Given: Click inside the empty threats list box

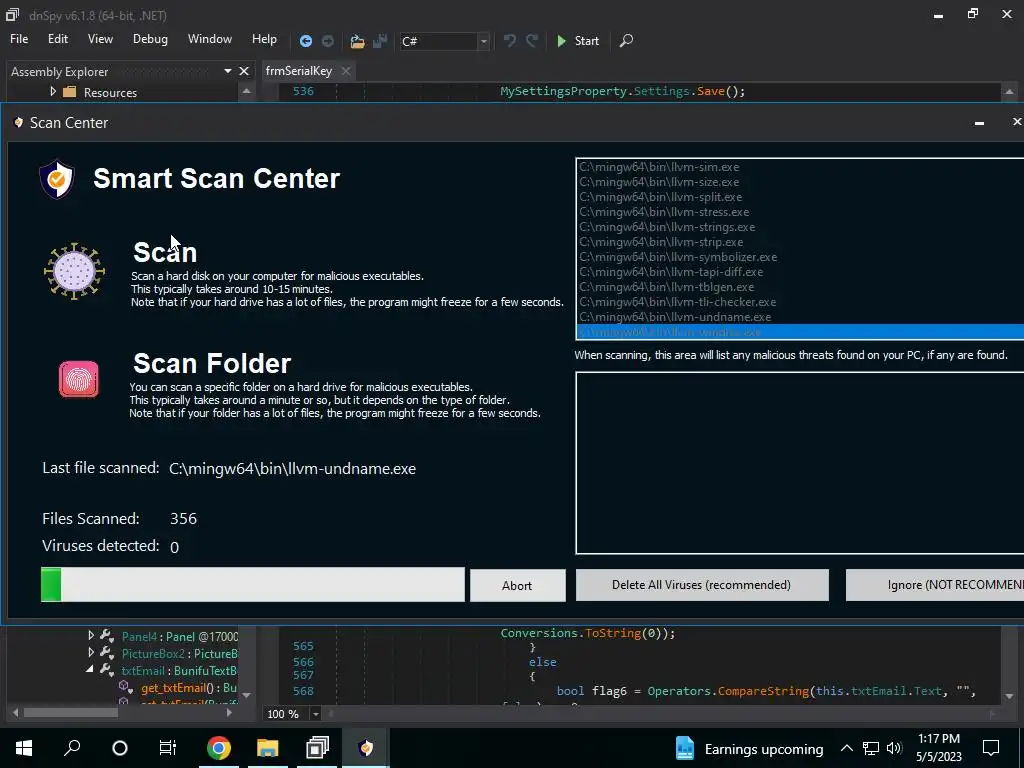Looking at the screenshot, I should [800, 463].
